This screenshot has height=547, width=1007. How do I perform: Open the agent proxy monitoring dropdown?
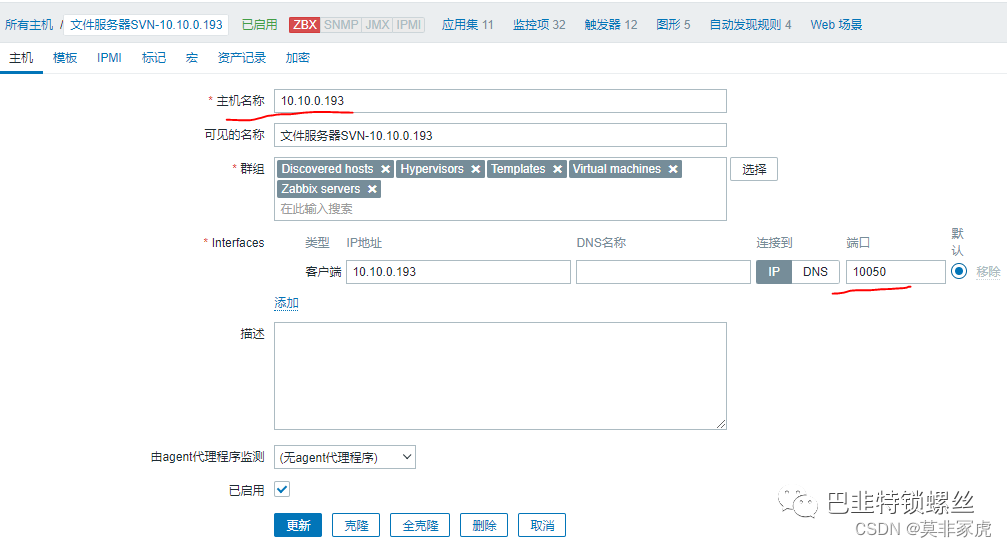[345, 457]
